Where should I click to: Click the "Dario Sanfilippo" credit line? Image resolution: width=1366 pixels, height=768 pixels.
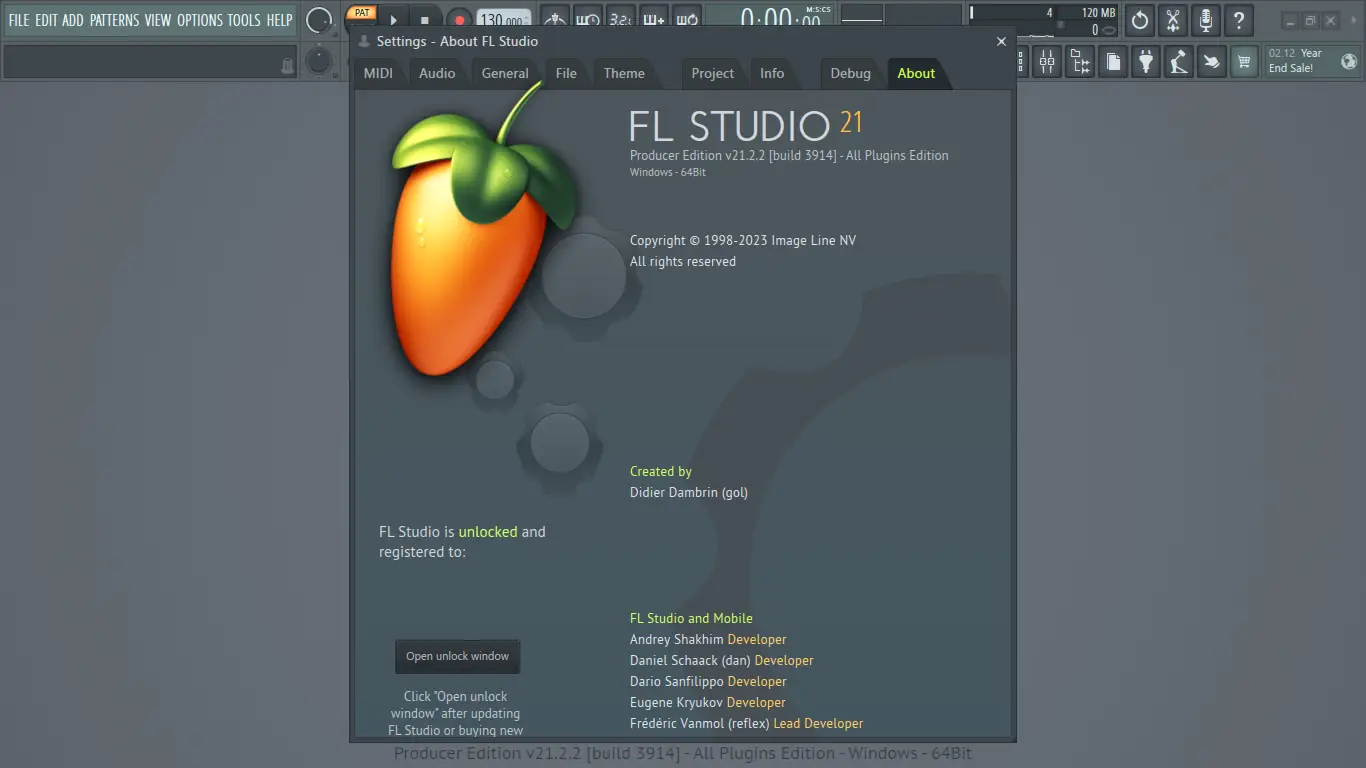click(708, 681)
